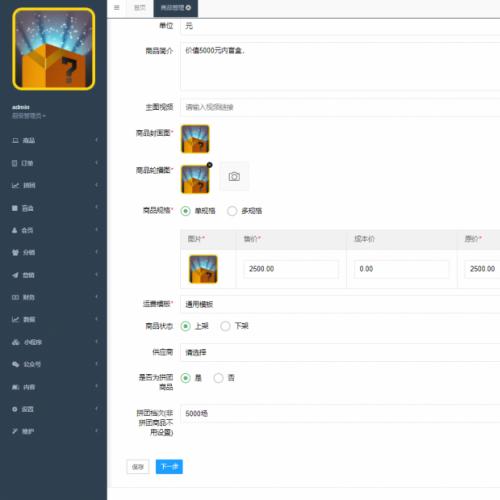Open maintenance item with the wrench icon
Image resolution: width=500 pixels, height=500 pixels.
(53, 432)
